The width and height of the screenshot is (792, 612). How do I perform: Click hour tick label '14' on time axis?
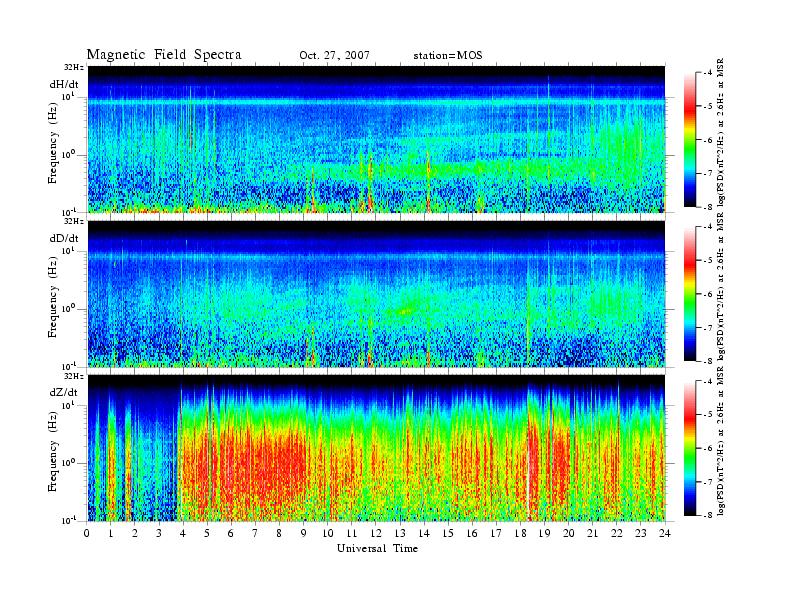pyautogui.click(x=424, y=533)
